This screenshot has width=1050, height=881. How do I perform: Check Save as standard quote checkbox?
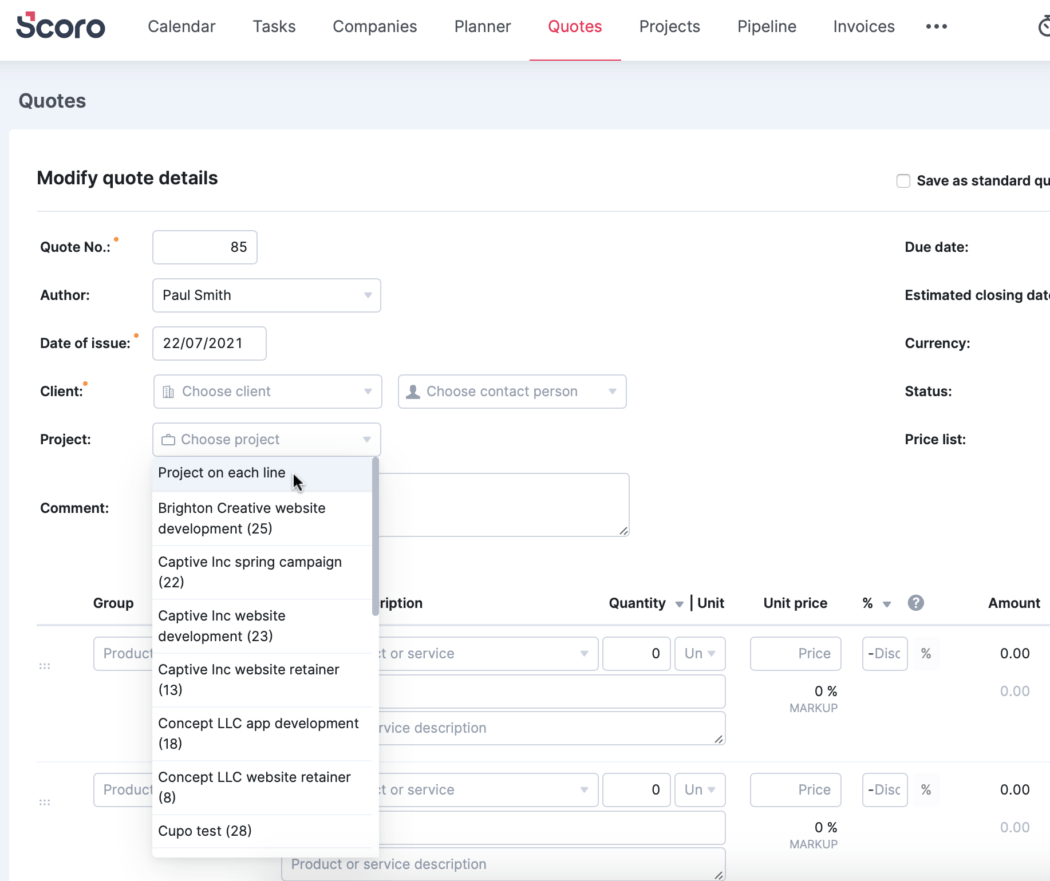[x=903, y=181]
